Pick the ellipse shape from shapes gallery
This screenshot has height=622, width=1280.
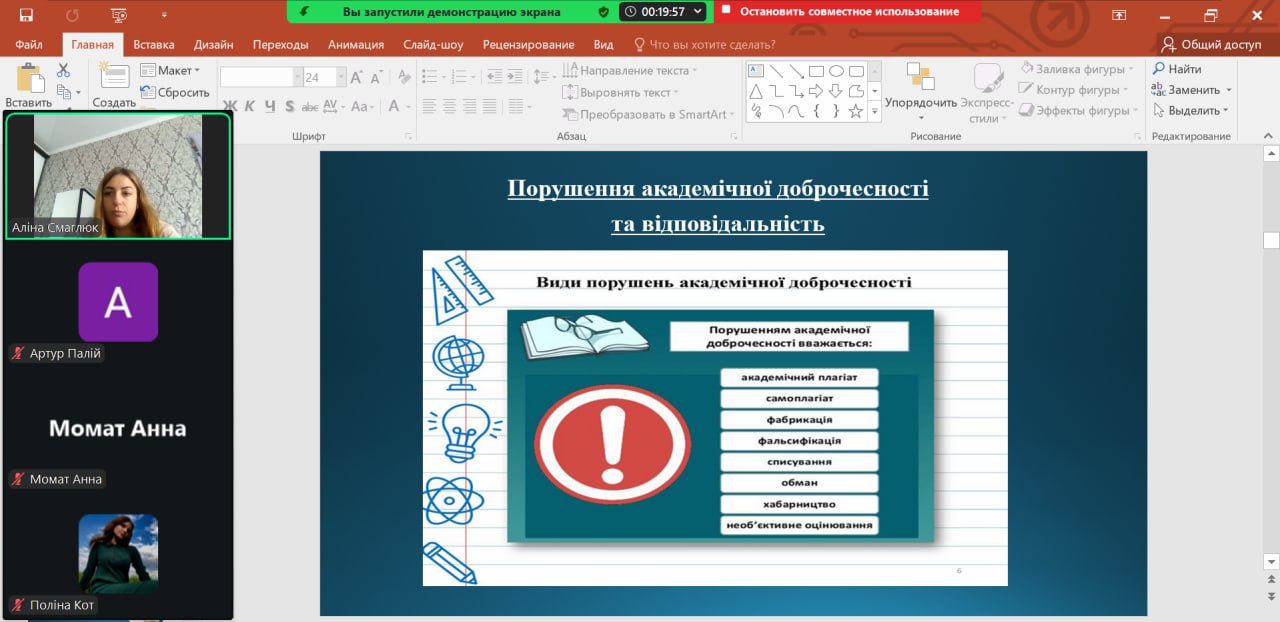click(x=836, y=71)
